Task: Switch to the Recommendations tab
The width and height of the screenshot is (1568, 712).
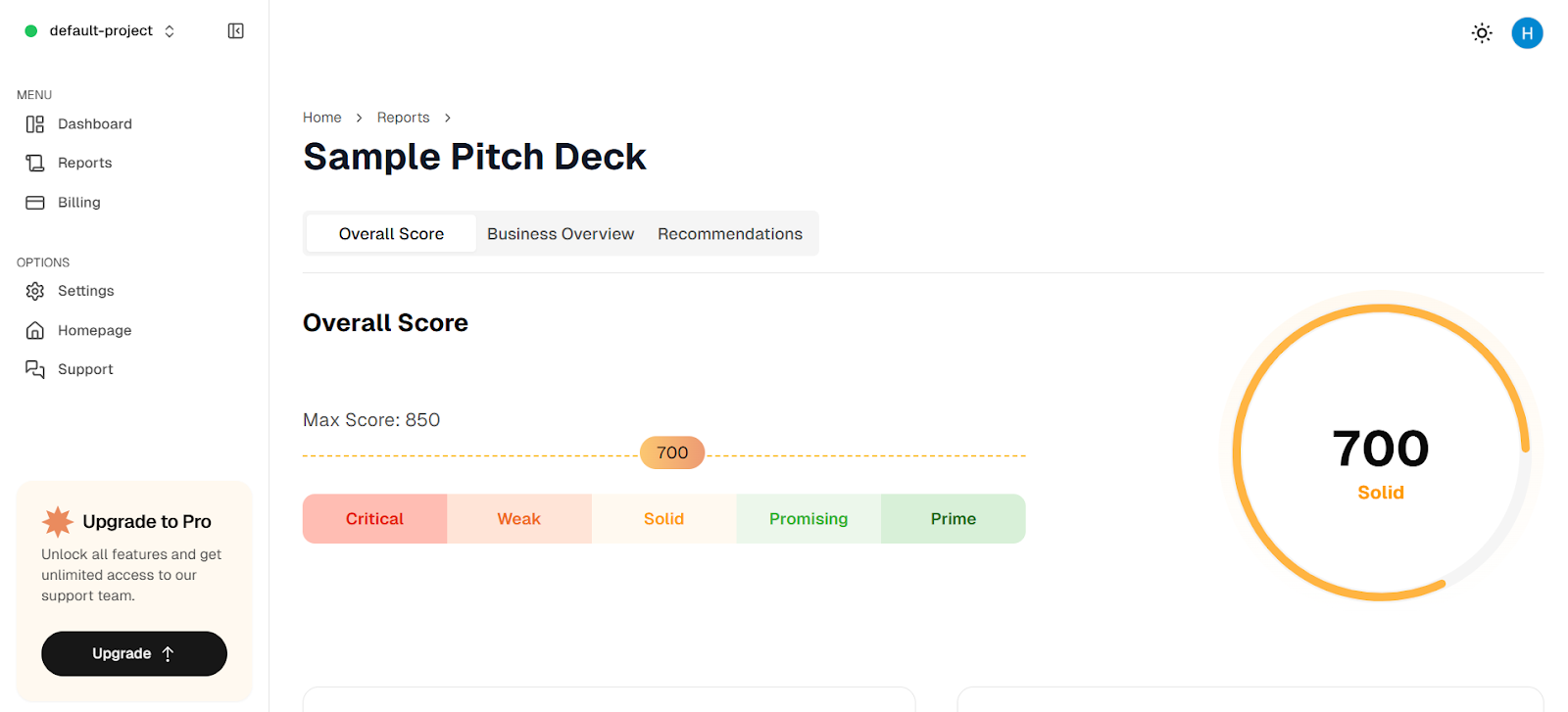Action: (730, 234)
